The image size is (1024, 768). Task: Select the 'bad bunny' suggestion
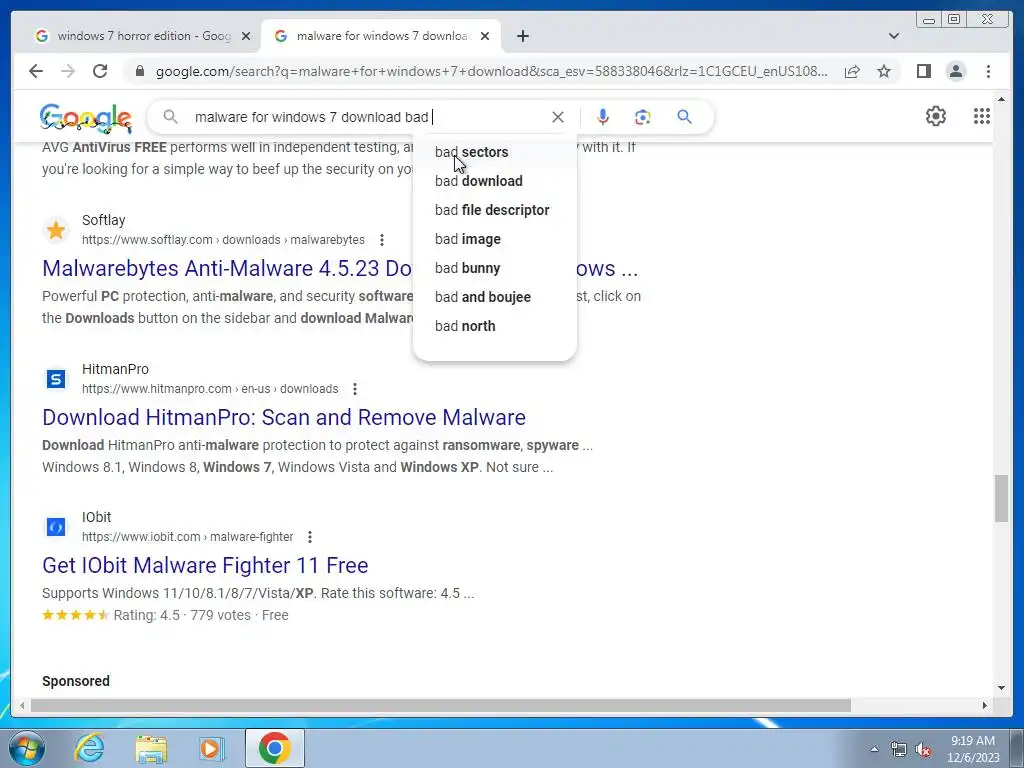pos(494,268)
